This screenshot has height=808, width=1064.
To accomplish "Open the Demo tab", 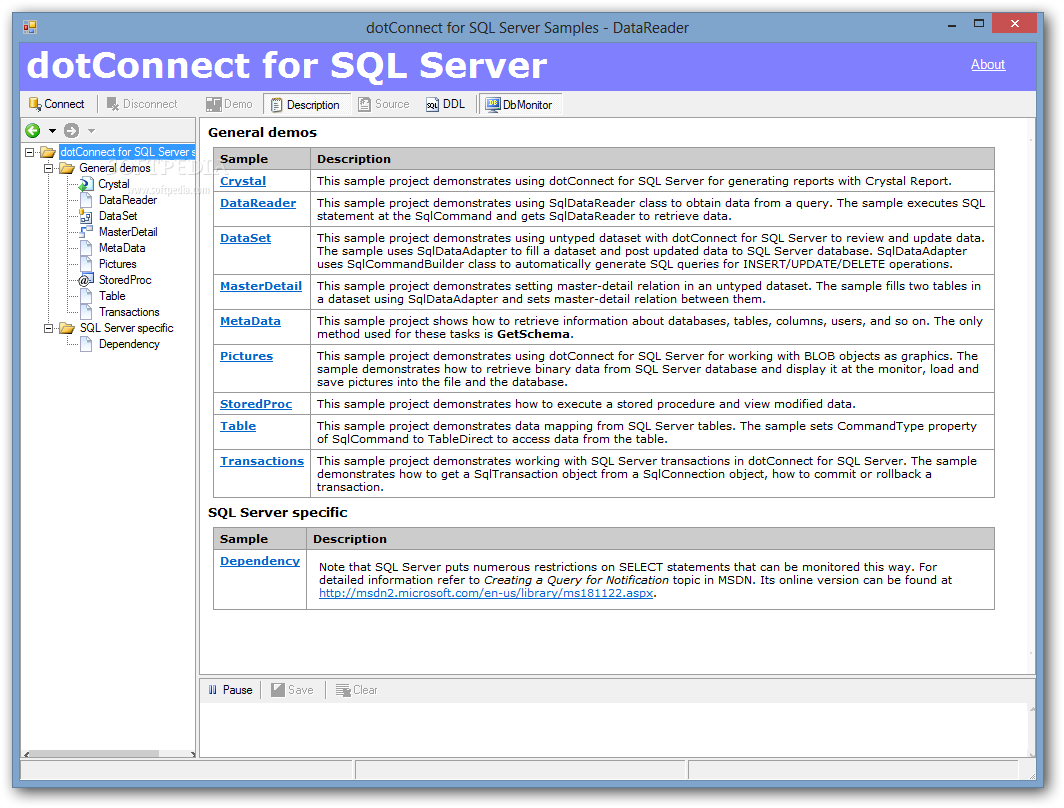I will (229, 104).
